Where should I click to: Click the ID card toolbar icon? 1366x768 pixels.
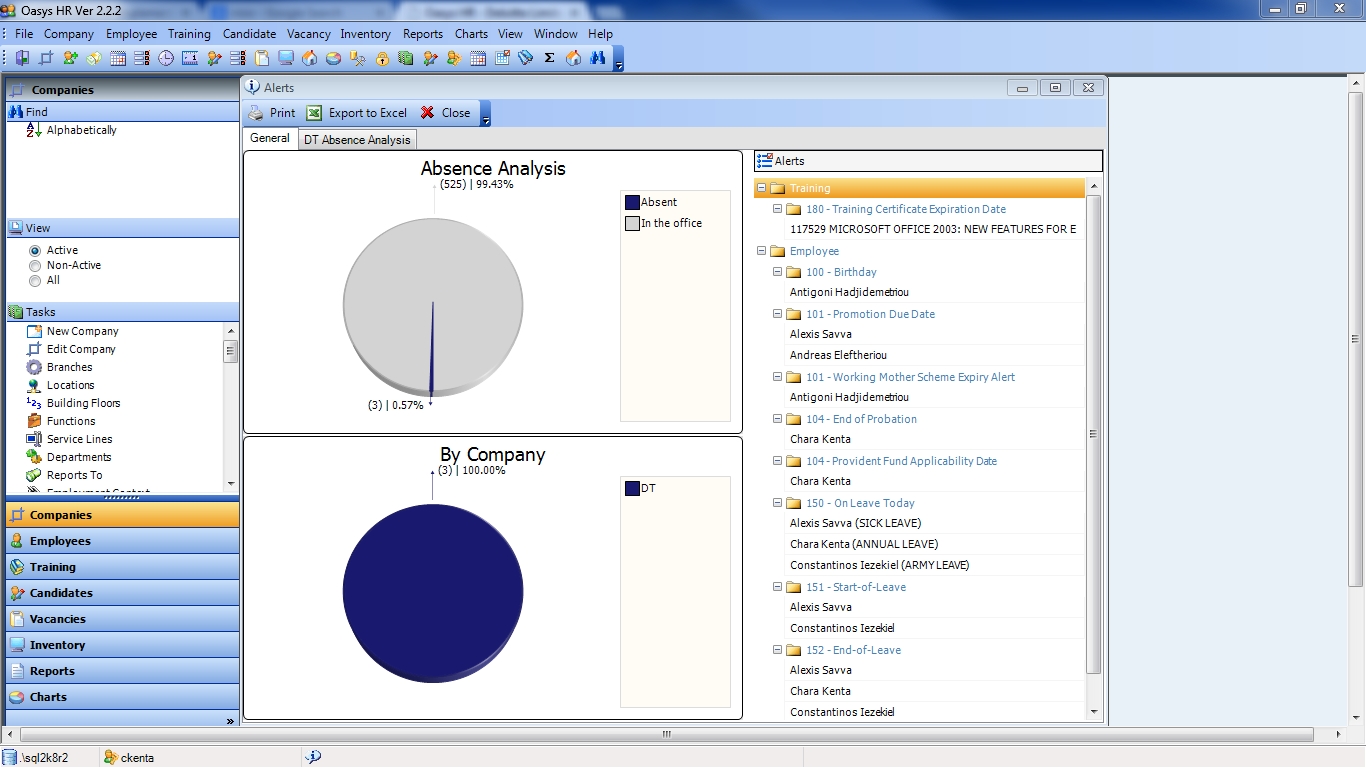(191, 58)
